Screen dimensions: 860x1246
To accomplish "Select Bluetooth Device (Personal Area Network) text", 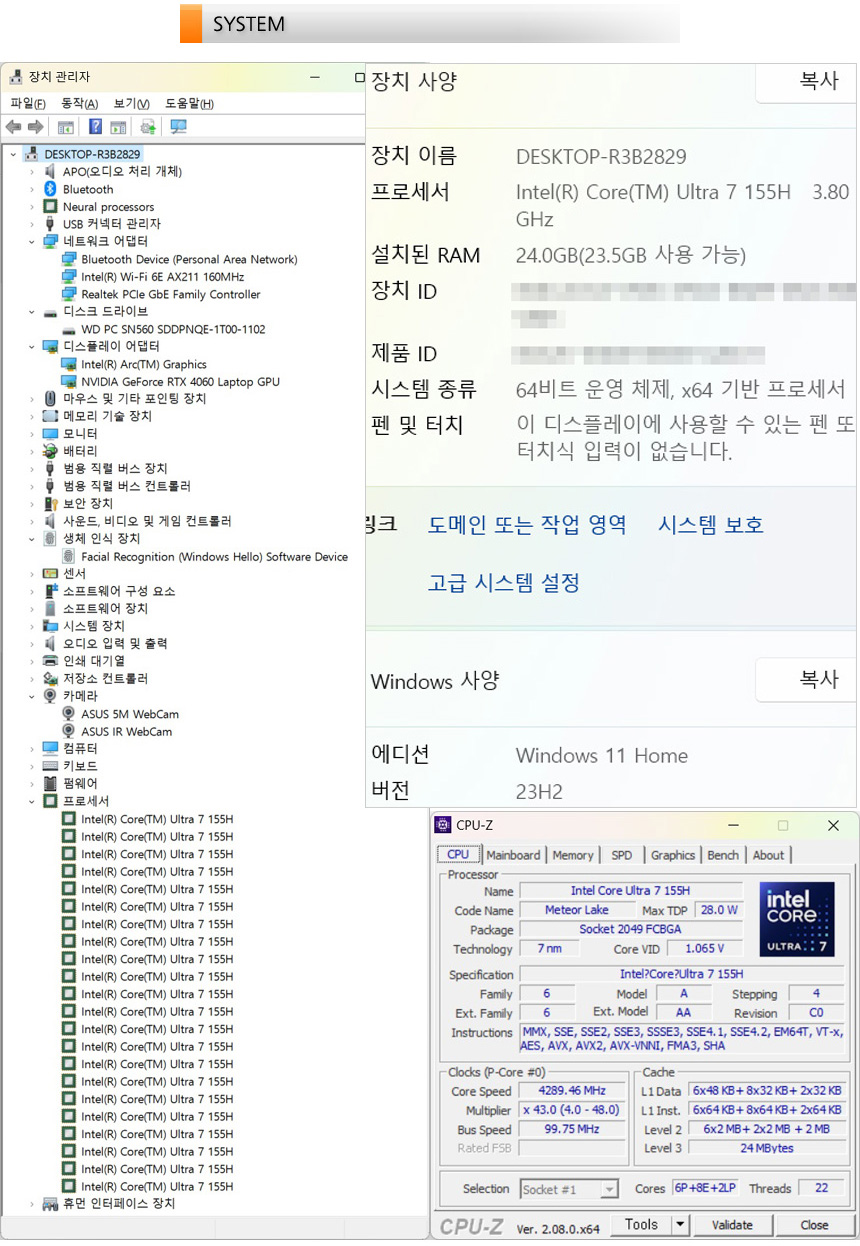I will coord(189,259).
